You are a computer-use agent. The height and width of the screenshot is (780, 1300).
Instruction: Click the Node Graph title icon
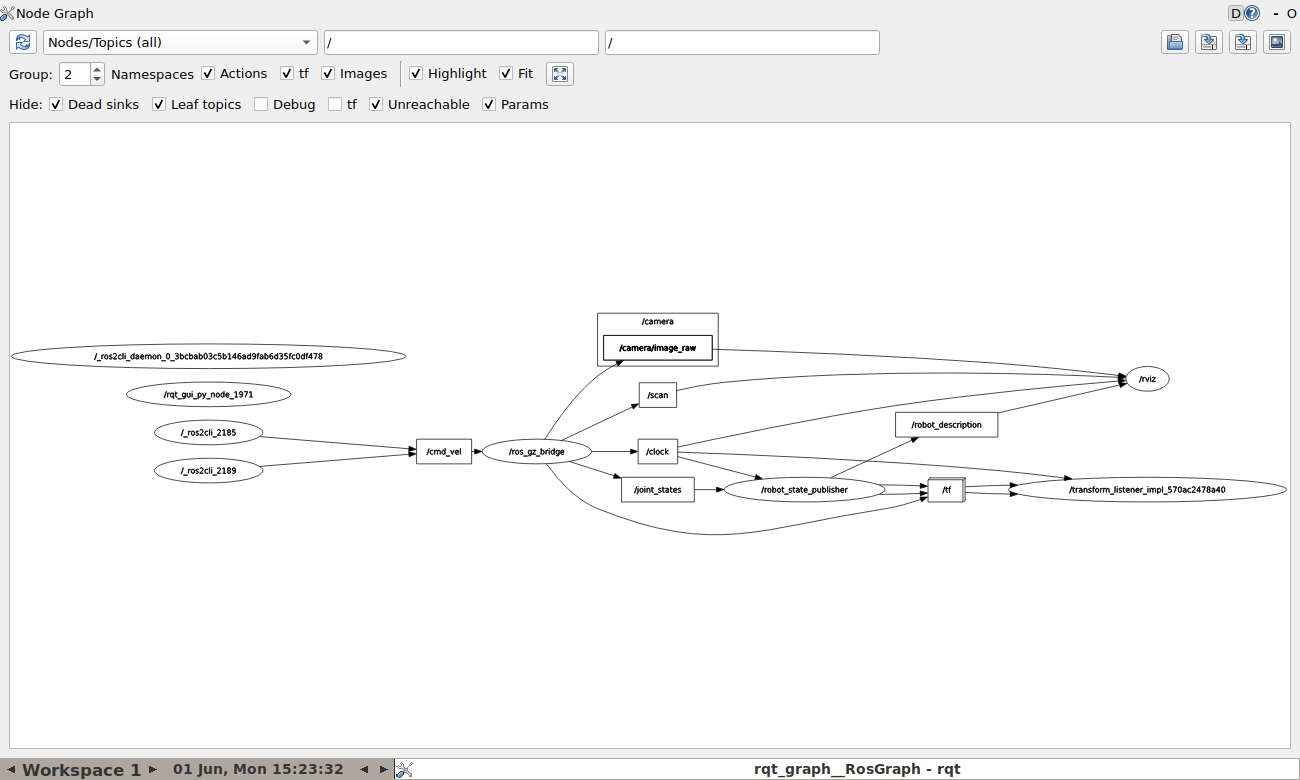pyautogui.click(x=8, y=13)
